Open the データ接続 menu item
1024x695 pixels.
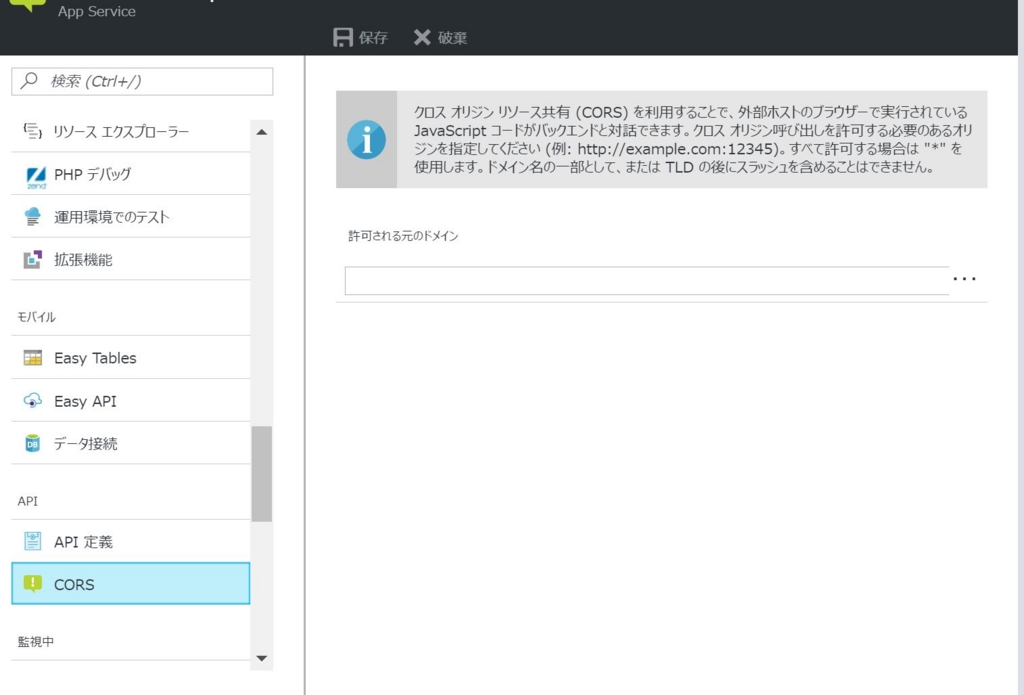[x=131, y=444]
